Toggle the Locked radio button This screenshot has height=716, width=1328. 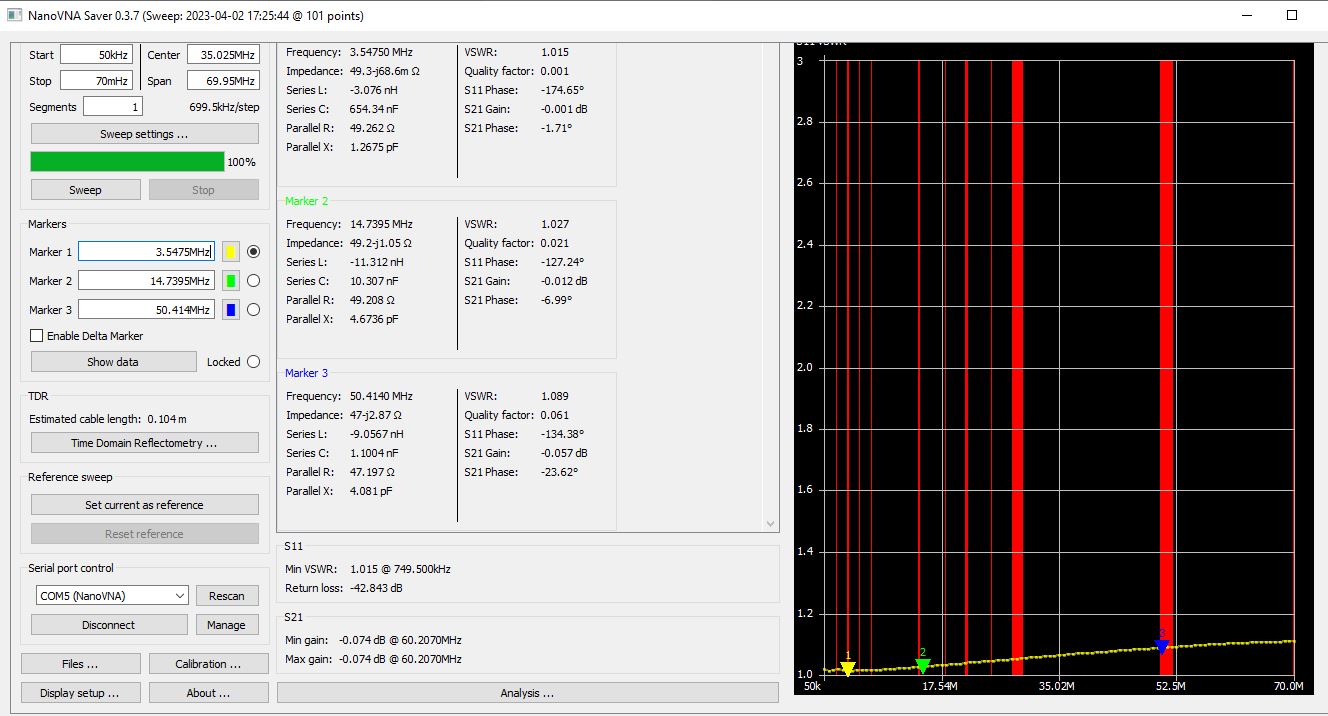253,362
